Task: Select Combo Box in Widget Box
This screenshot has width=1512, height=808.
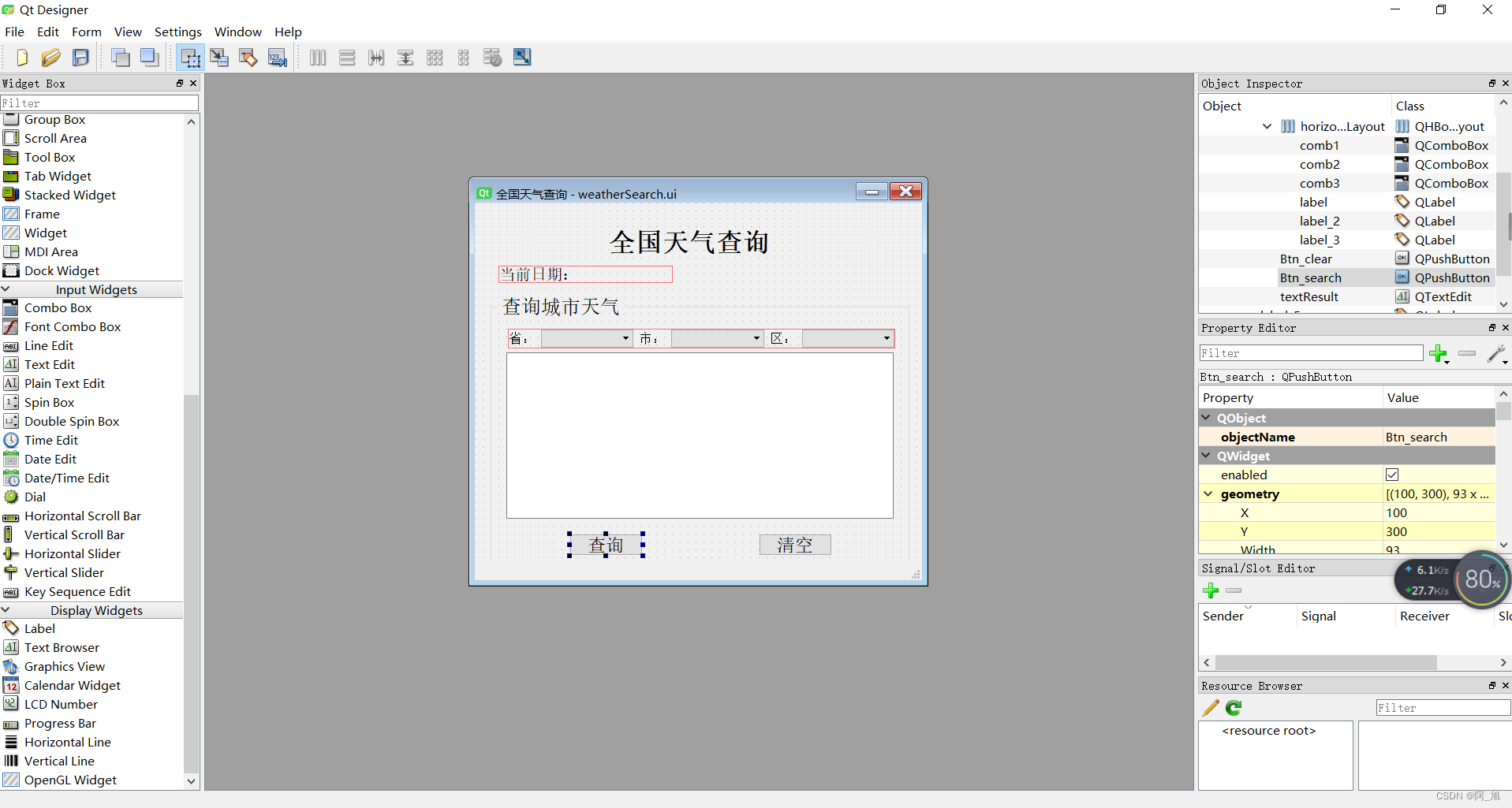Action: click(58, 308)
